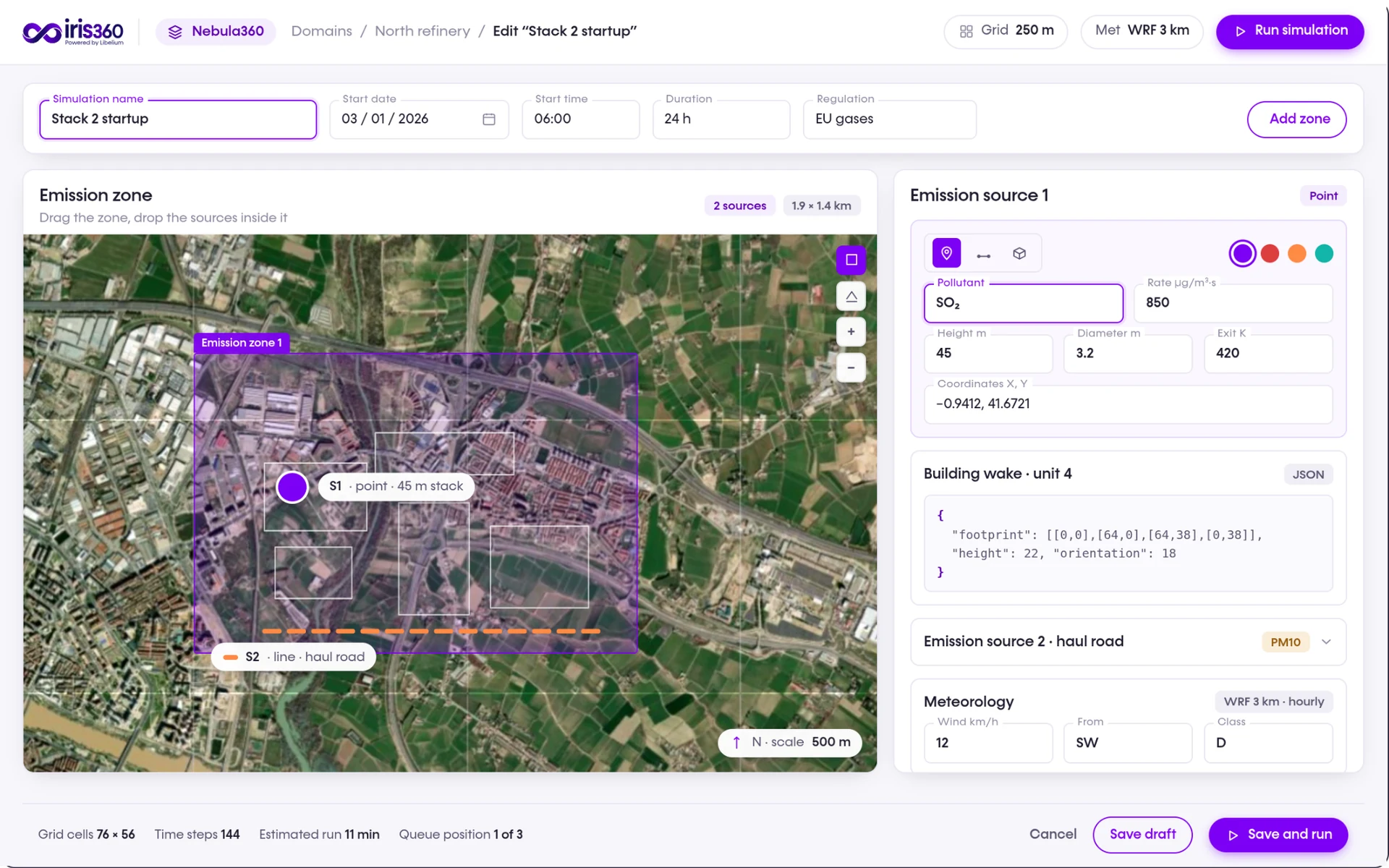The height and width of the screenshot is (868, 1389).
Task: Open the start date calendar icon
Action: 489,119
